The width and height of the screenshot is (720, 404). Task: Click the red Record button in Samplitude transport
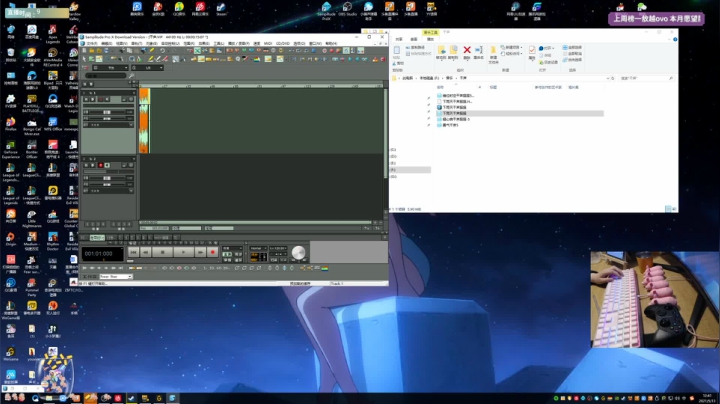pos(213,252)
